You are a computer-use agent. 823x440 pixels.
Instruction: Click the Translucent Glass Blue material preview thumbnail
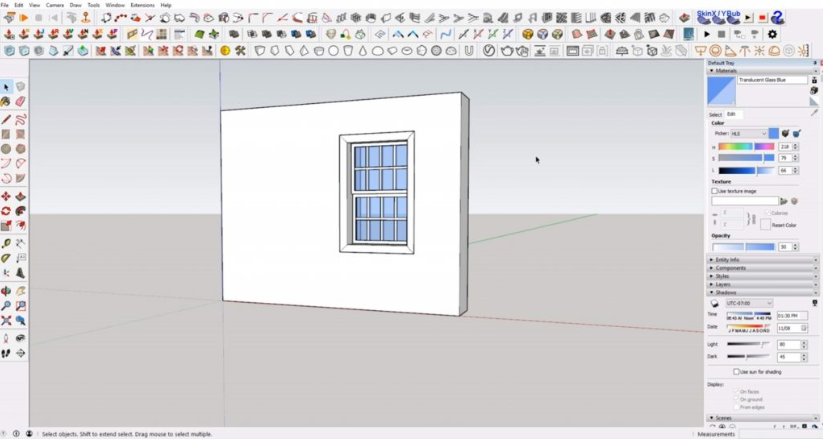[721, 91]
